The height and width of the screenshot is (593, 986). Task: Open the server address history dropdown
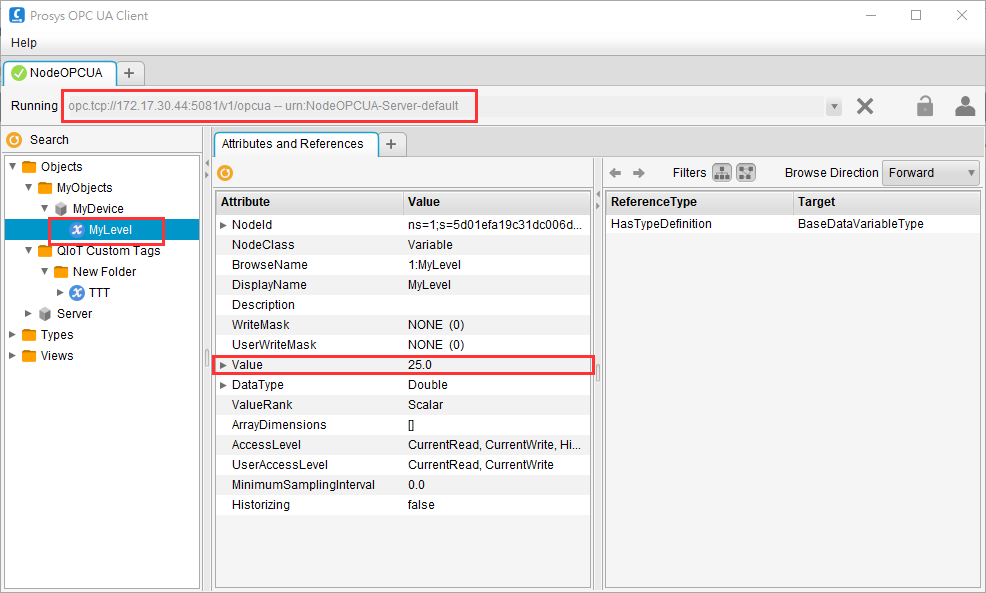click(834, 106)
